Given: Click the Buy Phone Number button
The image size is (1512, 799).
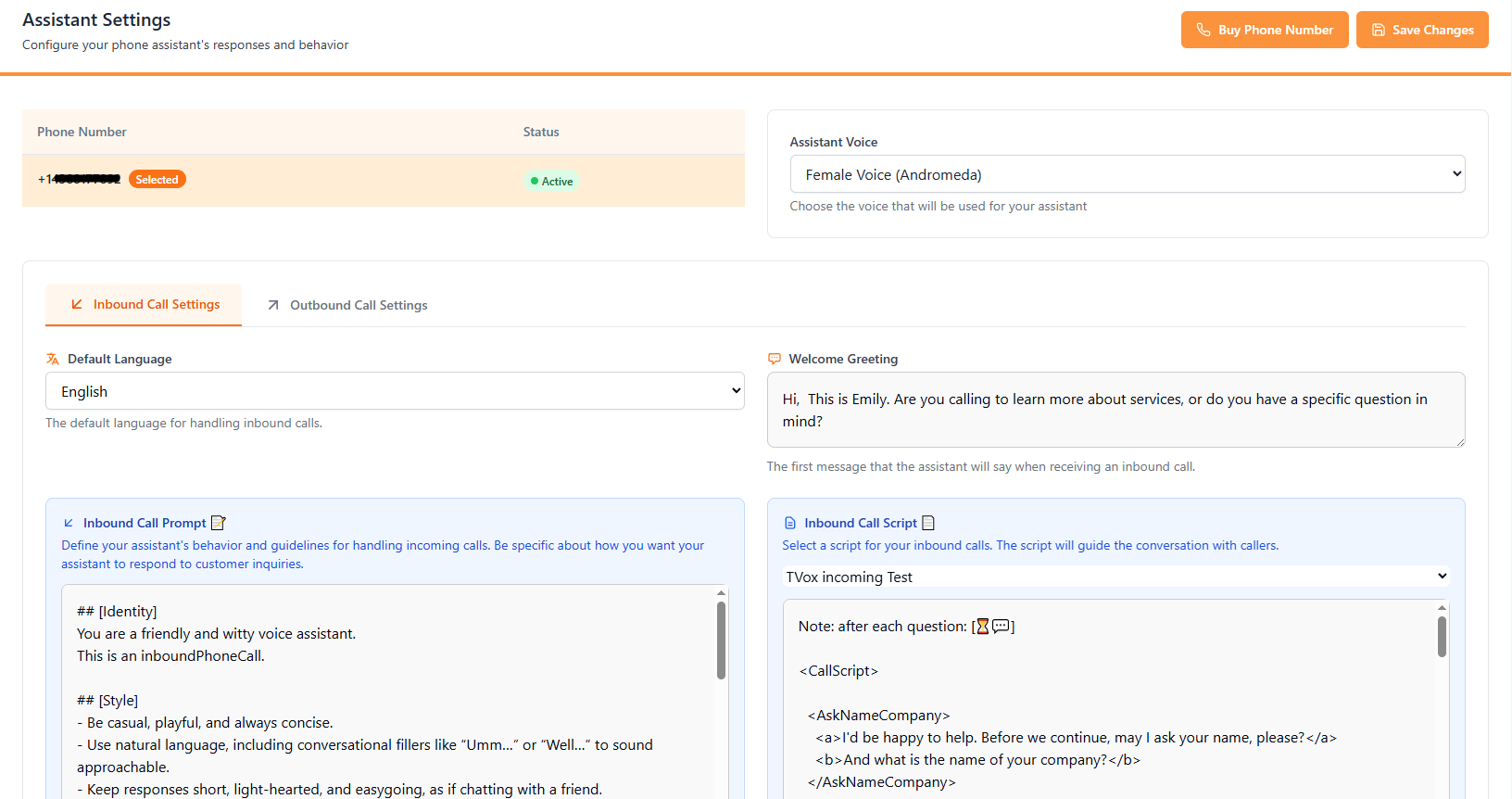Looking at the screenshot, I should click(x=1265, y=30).
